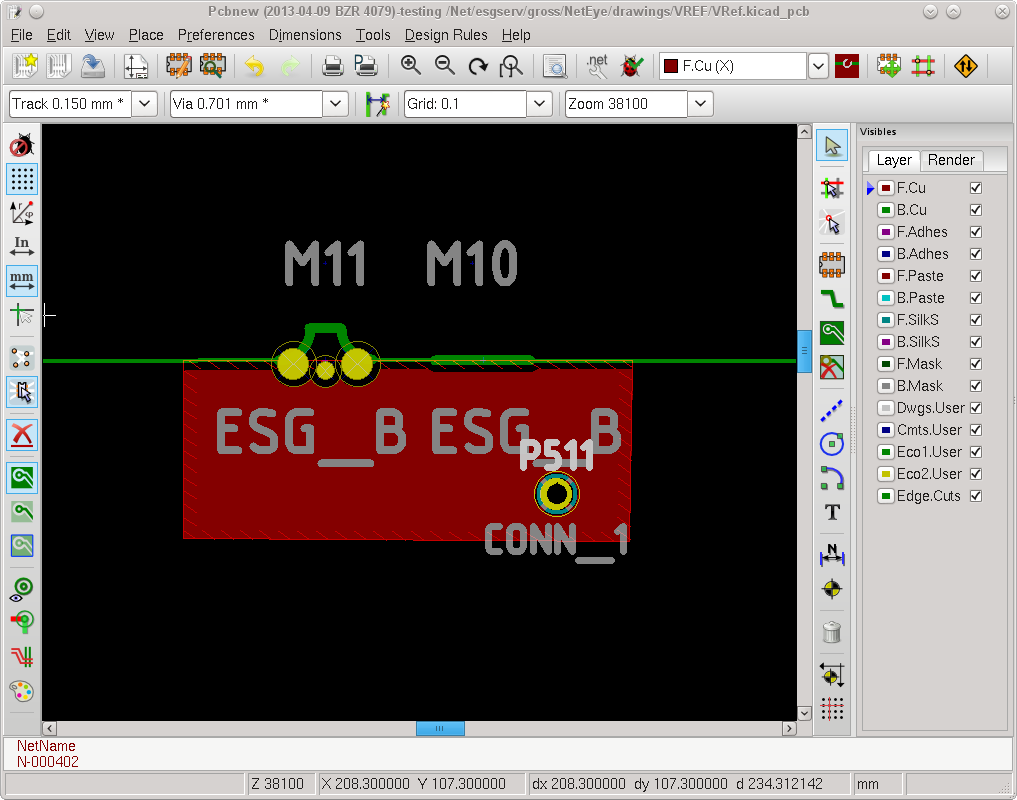Click the horizontal scrollbar thumb
The image size is (1017, 800).
pos(440,729)
